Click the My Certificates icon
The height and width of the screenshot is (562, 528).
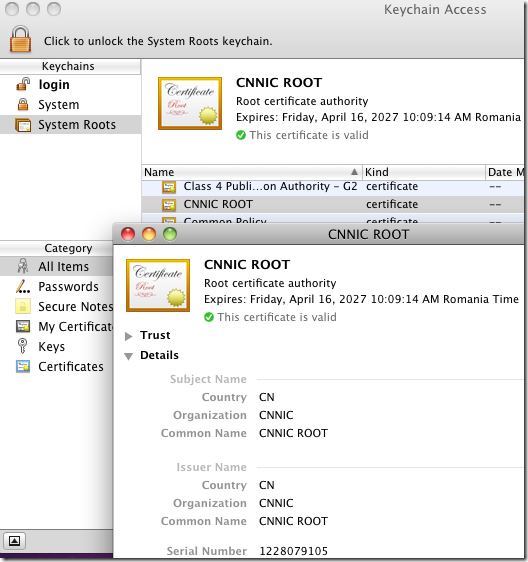pyautogui.click(x=23, y=327)
